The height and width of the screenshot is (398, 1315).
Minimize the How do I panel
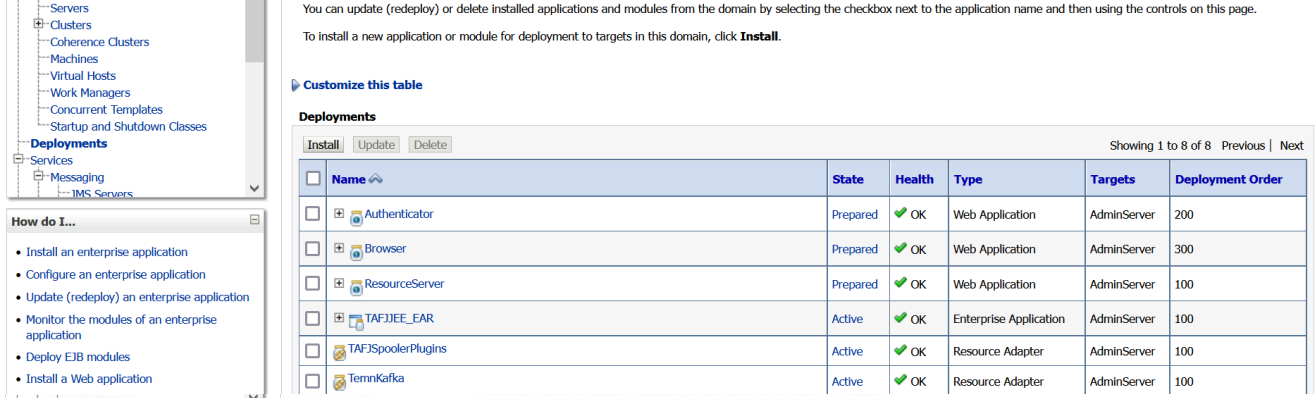click(255, 220)
